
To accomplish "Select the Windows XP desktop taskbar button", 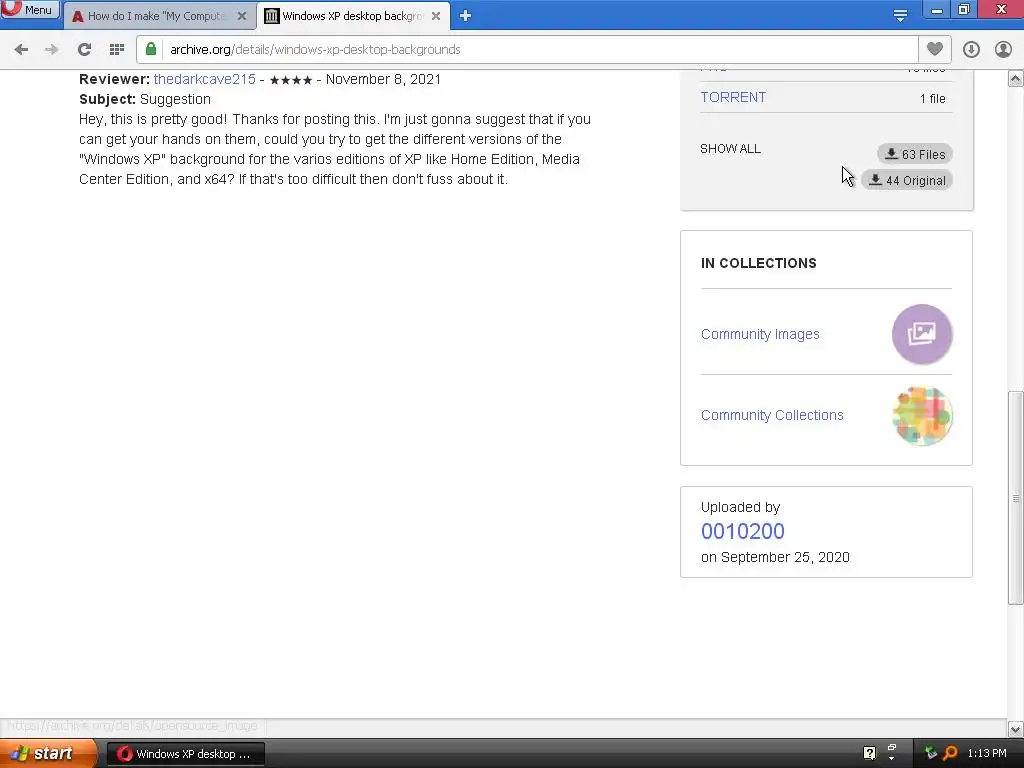I will click(x=185, y=754).
